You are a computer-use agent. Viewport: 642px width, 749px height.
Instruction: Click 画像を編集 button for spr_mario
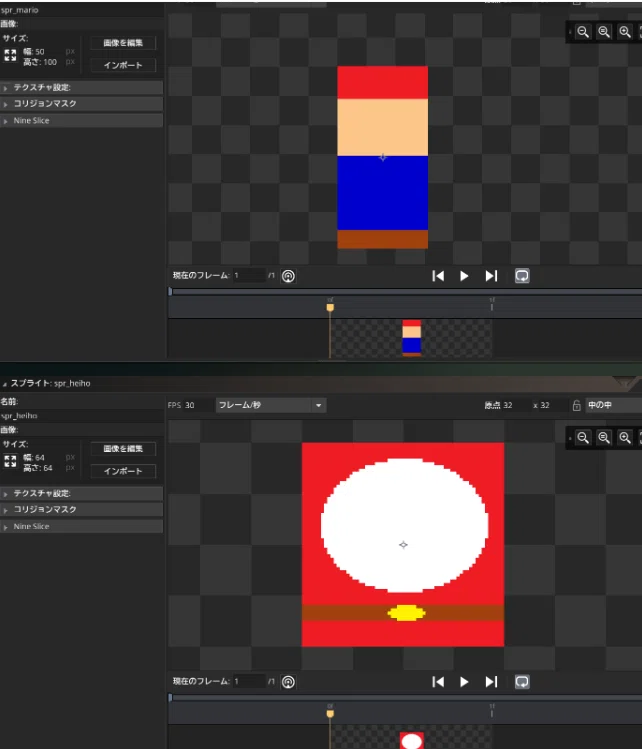click(x=123, y=43)
